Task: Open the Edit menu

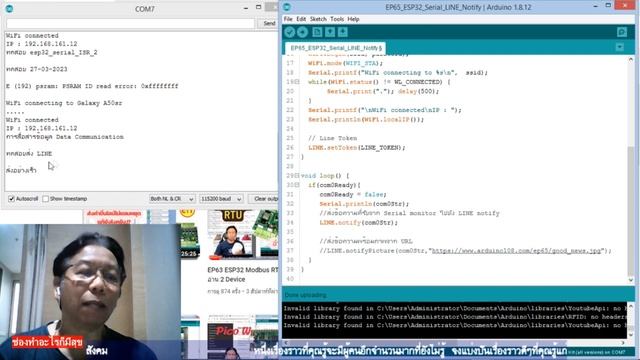Action: (x=301, y=19)
